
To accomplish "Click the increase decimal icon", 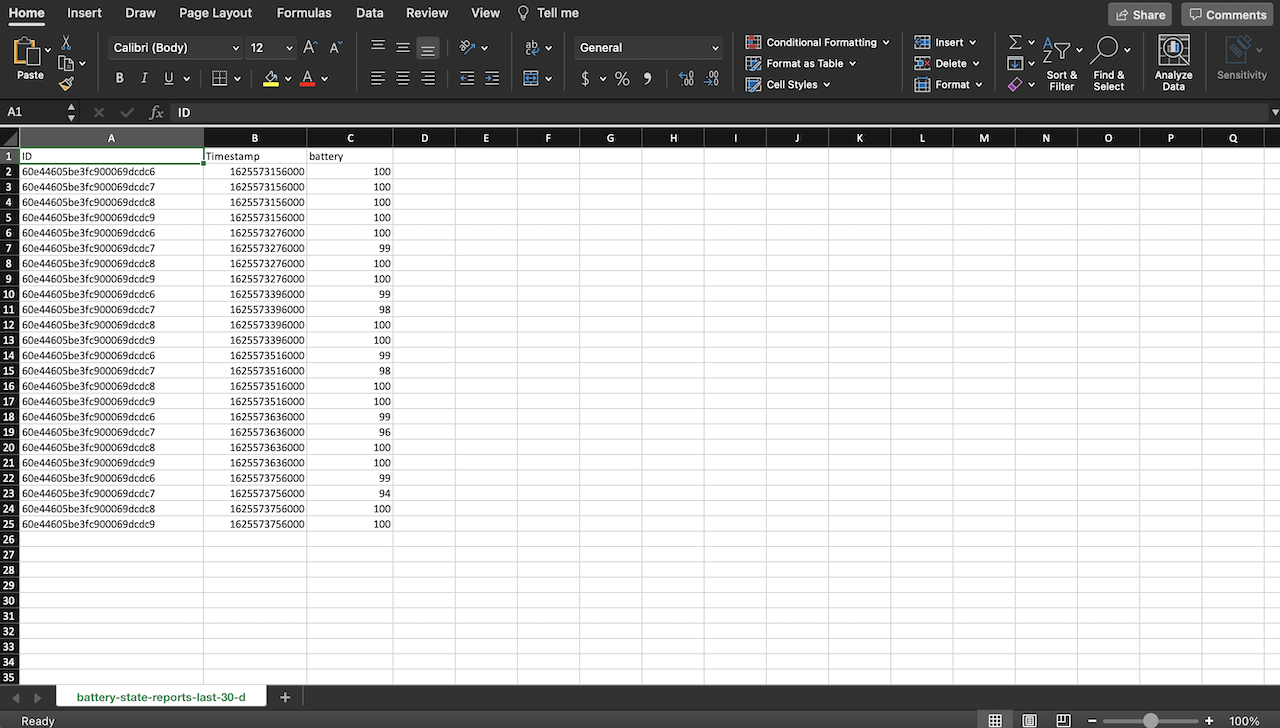I will click(686, 79).
